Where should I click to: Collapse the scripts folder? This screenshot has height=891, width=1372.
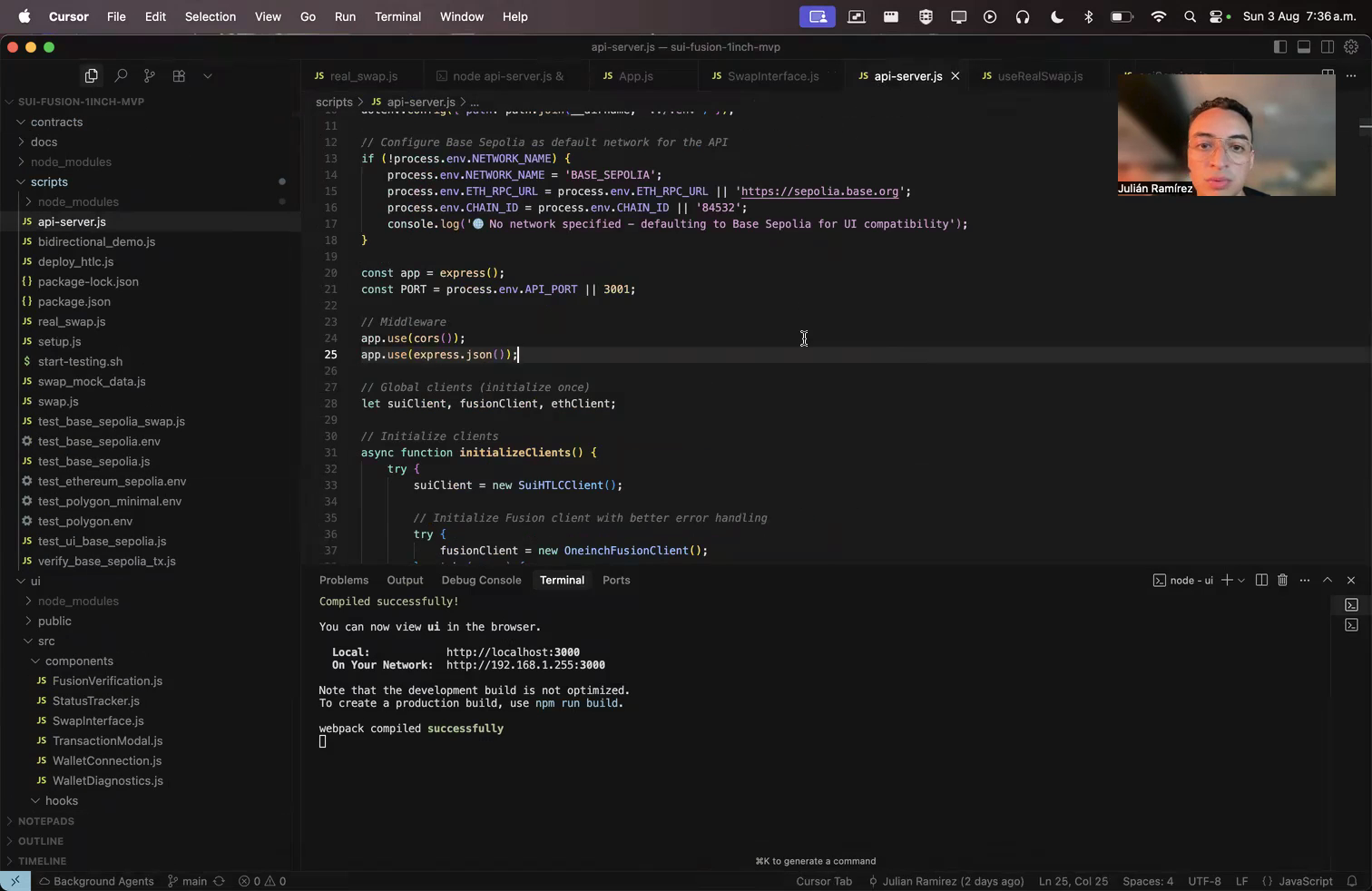pyautogui.click(x=49, y=181)
